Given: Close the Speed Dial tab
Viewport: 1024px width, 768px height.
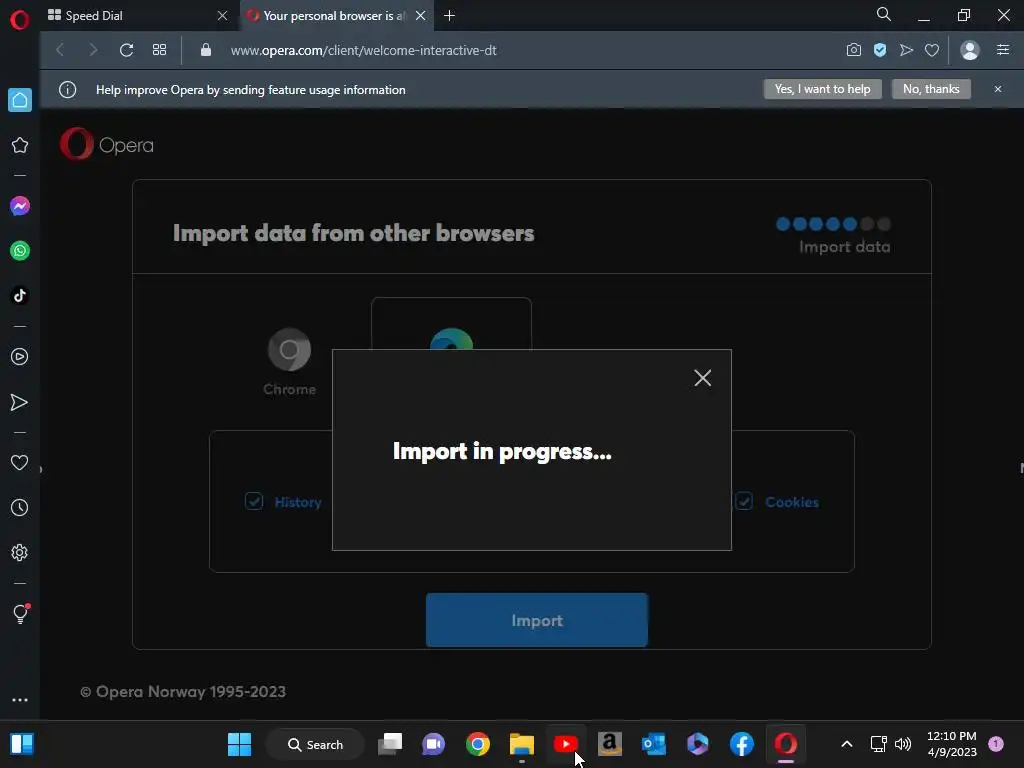Looking at the screenshot, I should click(x=222, y=16).
